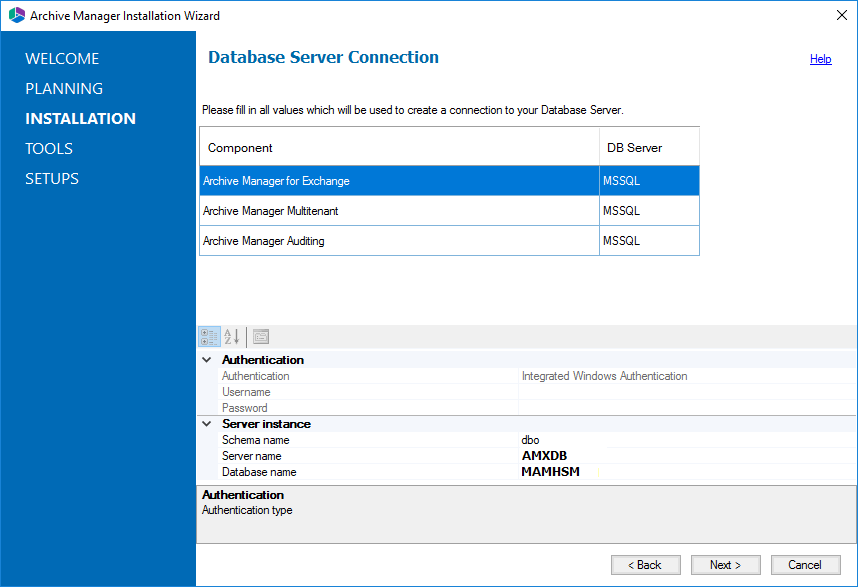Screen dimensions: 858x587
Task: Click the Back button
Action: (x=645, y=565)
